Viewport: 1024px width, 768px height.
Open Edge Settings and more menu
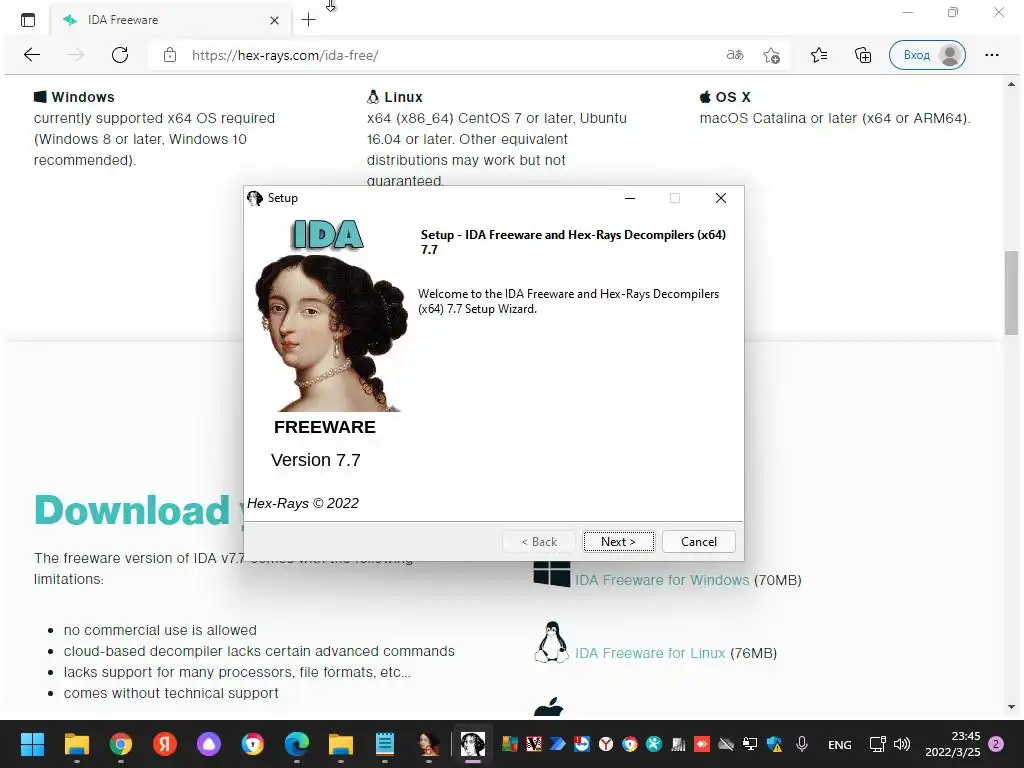[991, 55]
